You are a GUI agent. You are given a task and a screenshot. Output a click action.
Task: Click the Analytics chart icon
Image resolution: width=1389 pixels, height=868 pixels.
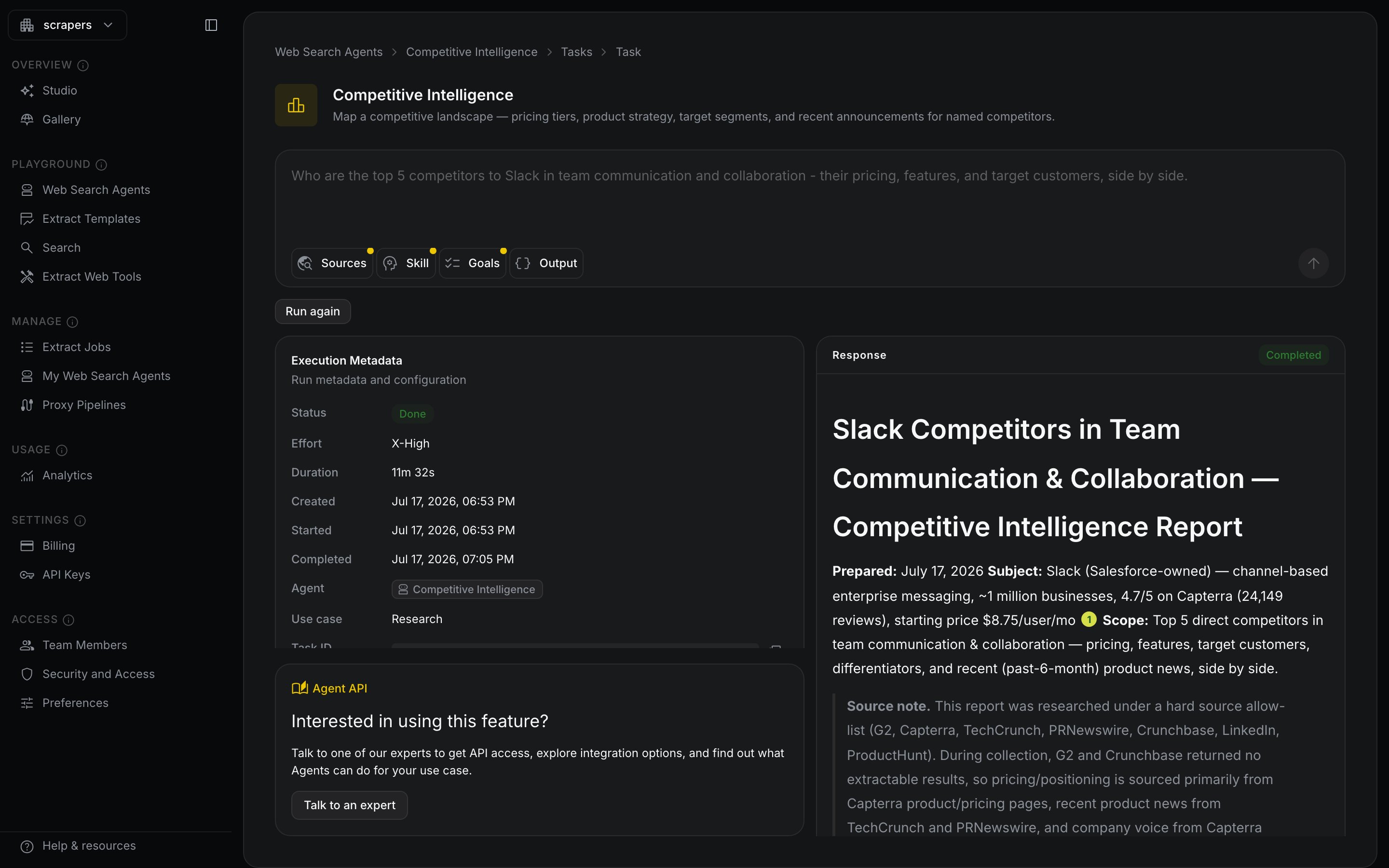(x=27, y=475)
